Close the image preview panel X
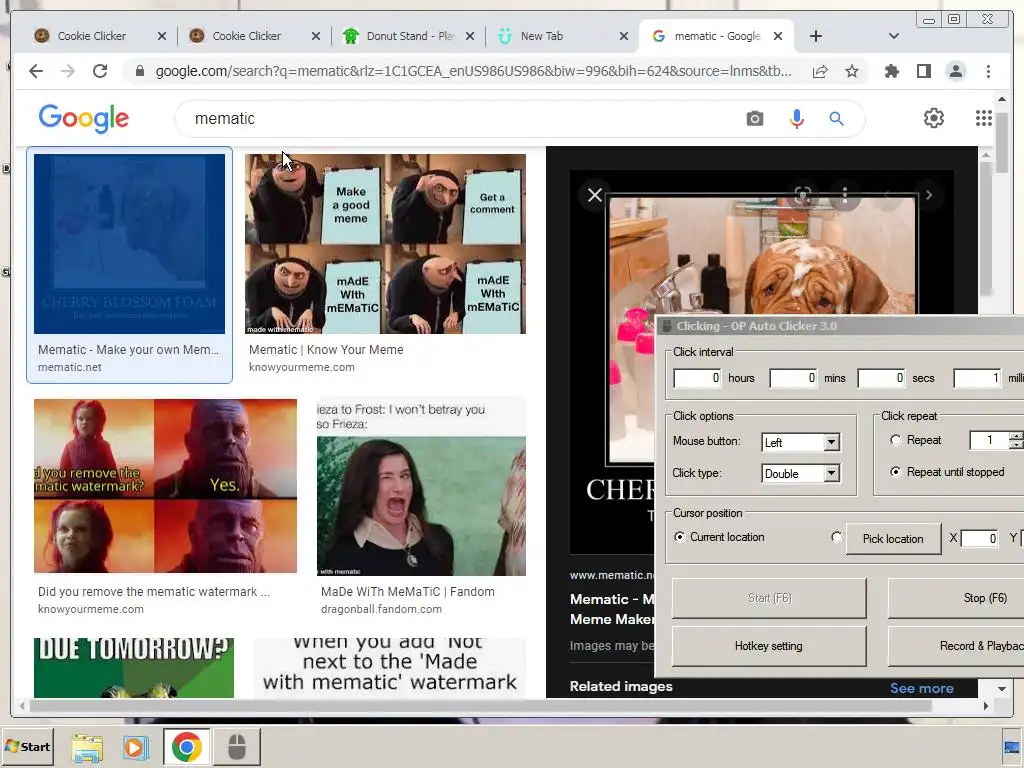 coord(594,195)
